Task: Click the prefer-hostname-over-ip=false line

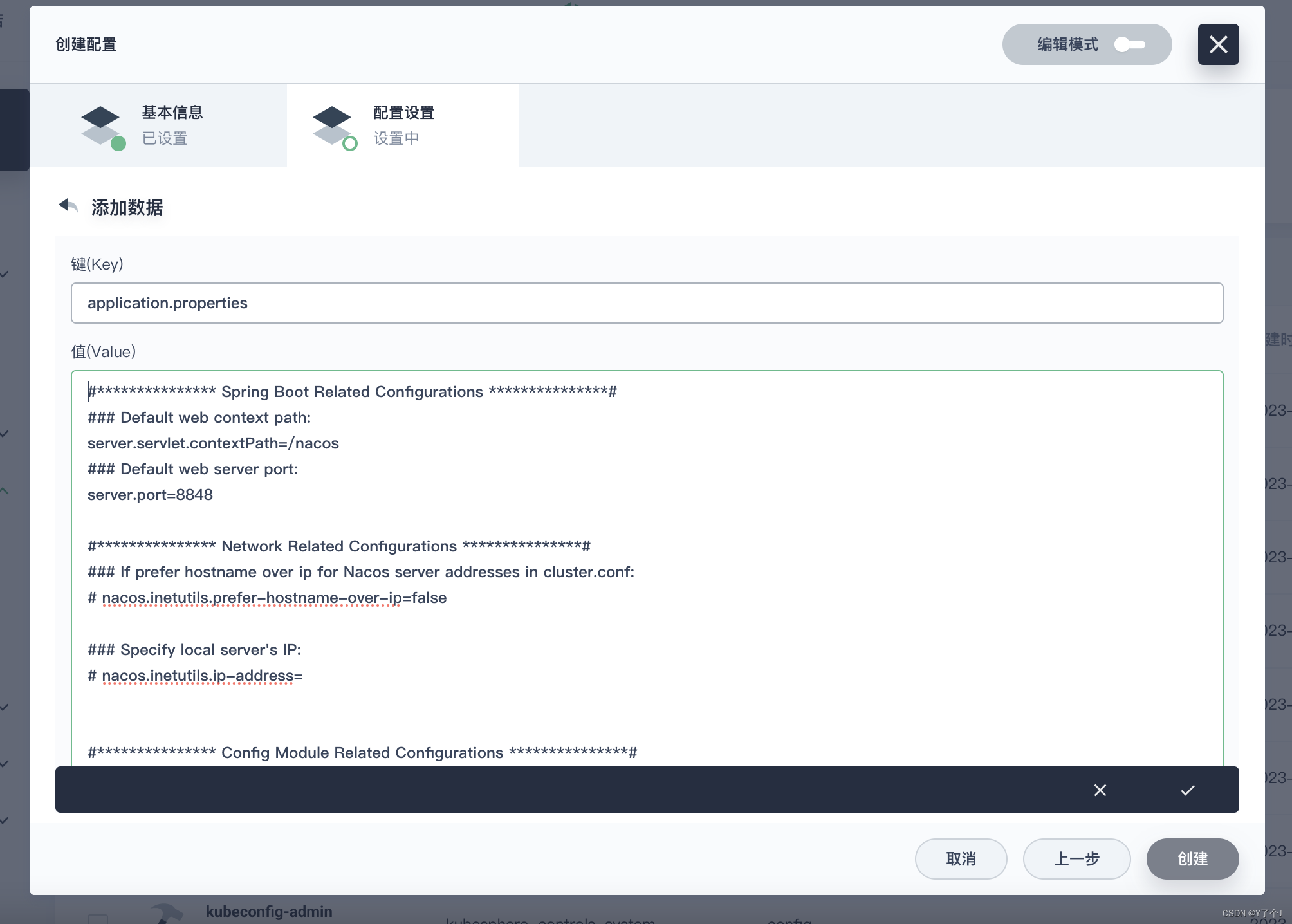Action: point(267,598)
